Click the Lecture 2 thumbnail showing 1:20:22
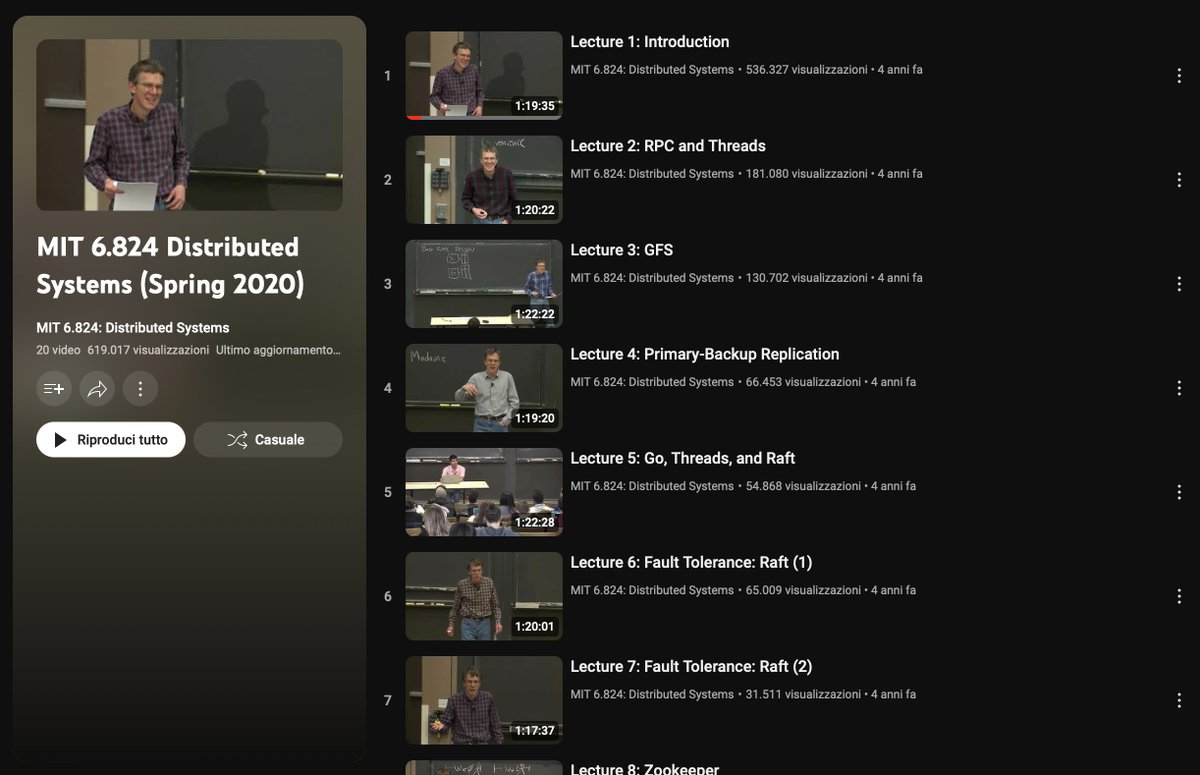1200x775 pixels. click(484, 180)
